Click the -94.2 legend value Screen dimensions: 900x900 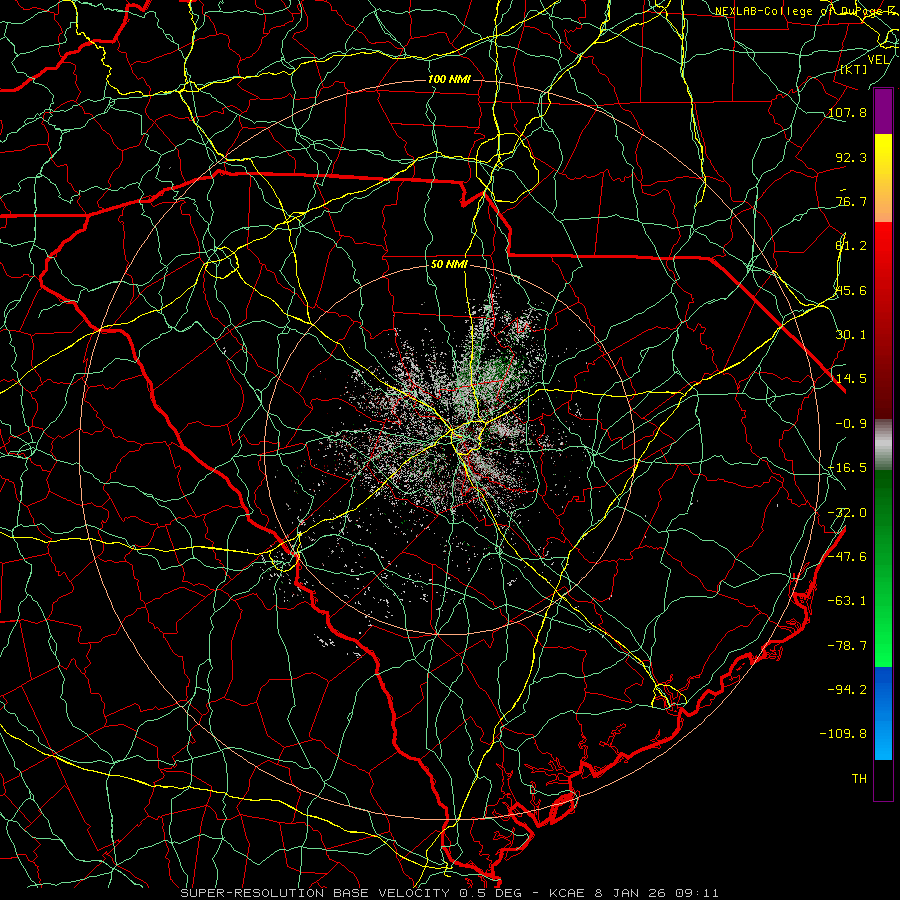click(847, 690)
